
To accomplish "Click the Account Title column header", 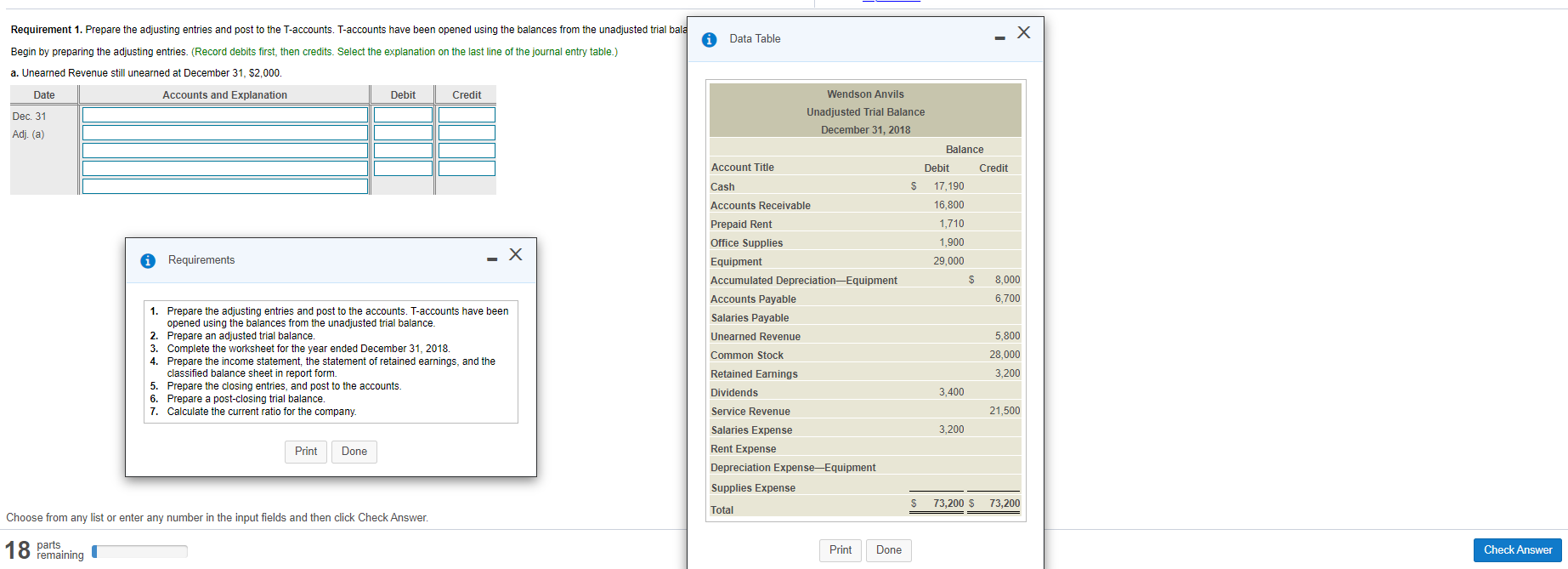I will [x=742, y=168].
